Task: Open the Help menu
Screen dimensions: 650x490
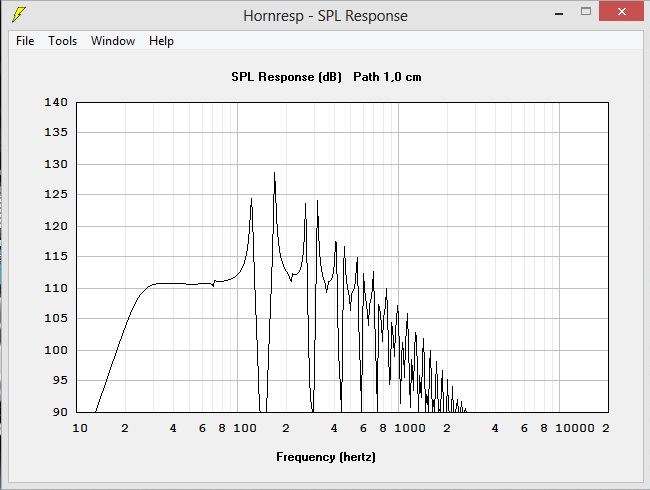Action: tap(161, 41)
